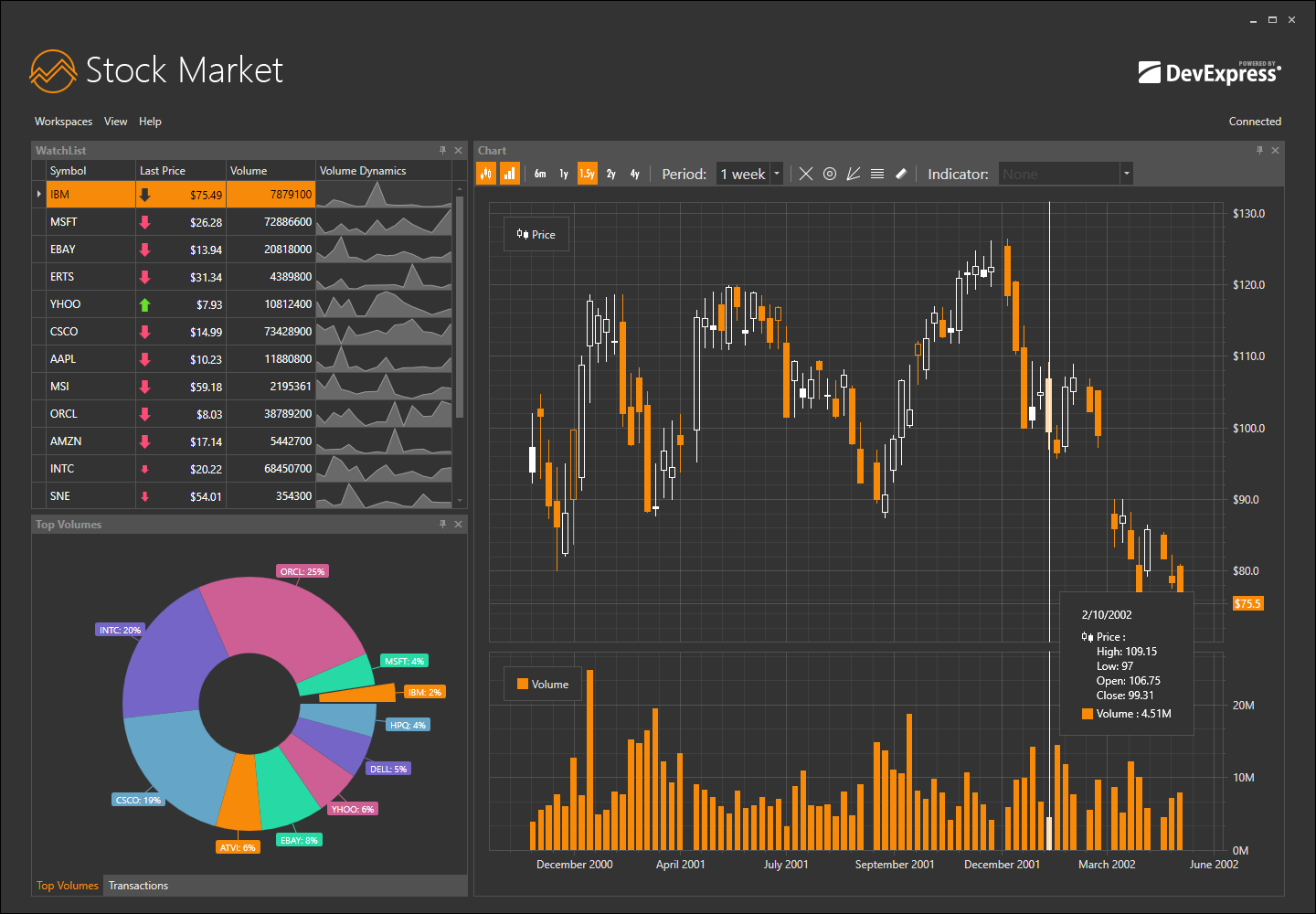This screenshot has width=1316, height=914.
Task: Select the volume bar chart icon
Action: click(x=510, y=173)
